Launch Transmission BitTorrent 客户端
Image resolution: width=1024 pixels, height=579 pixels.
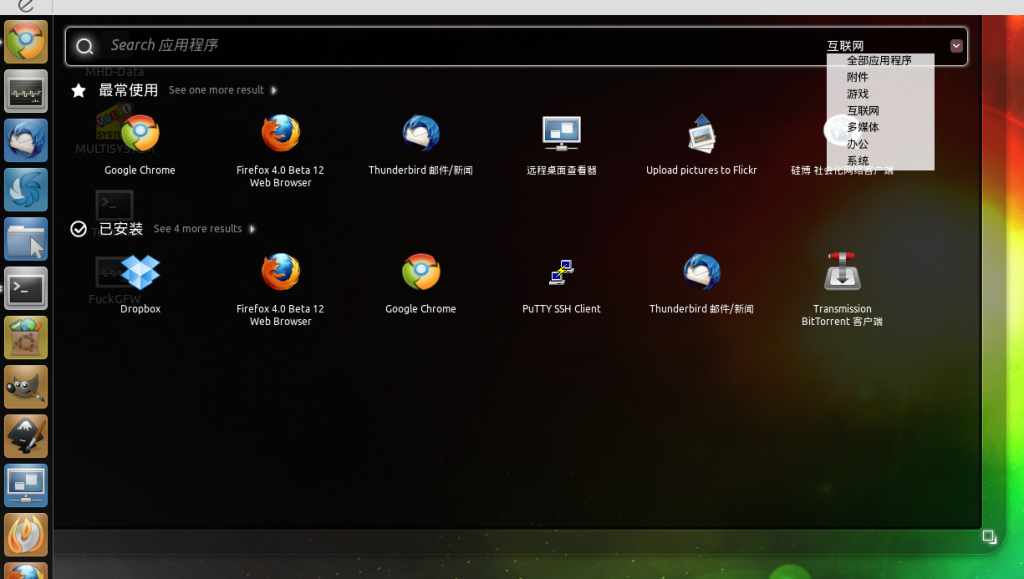coord(842,290)
